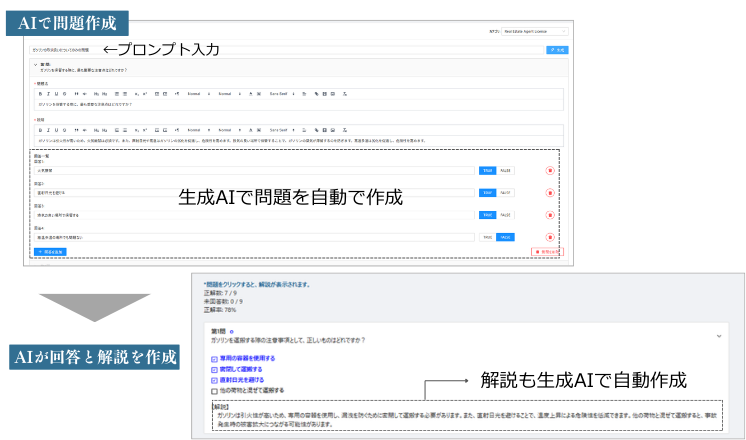Set first answer choice to TRUE
The width and height of the screenshot is (746, 440).
pyautogui.click(x=487, y=171)
